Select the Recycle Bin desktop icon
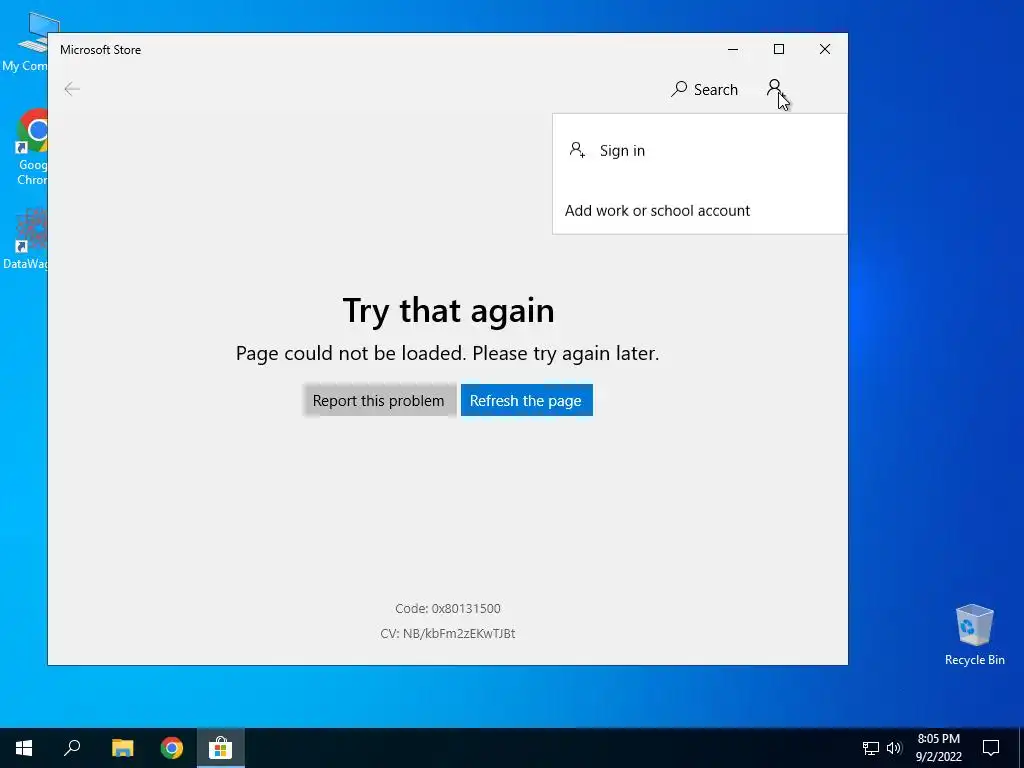The image size is (1024, 768). 974,635
